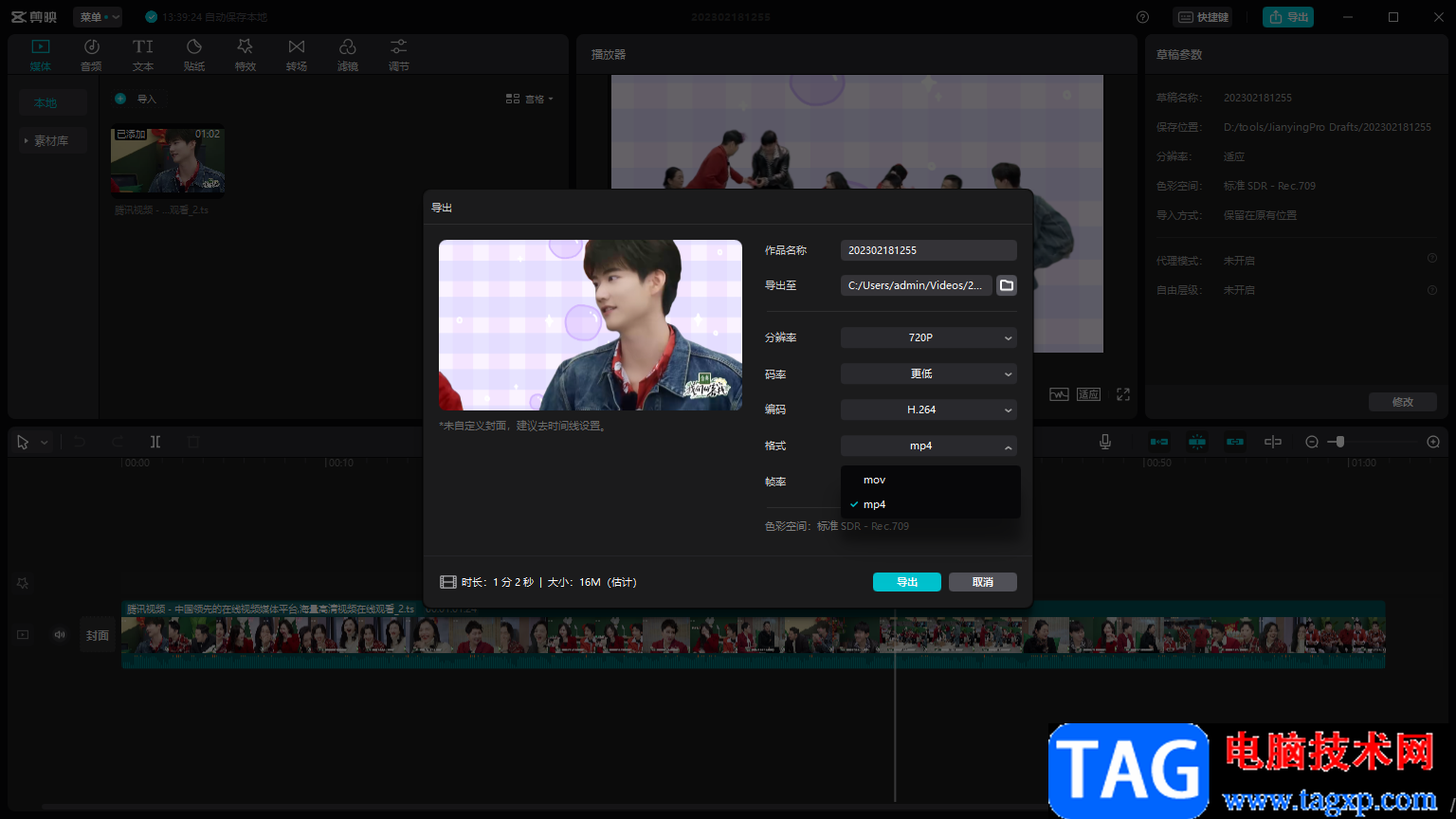This screenshot has height=819, width=1456.
Task: Click info icon beside 代理模式
Action: [1432, 259]
